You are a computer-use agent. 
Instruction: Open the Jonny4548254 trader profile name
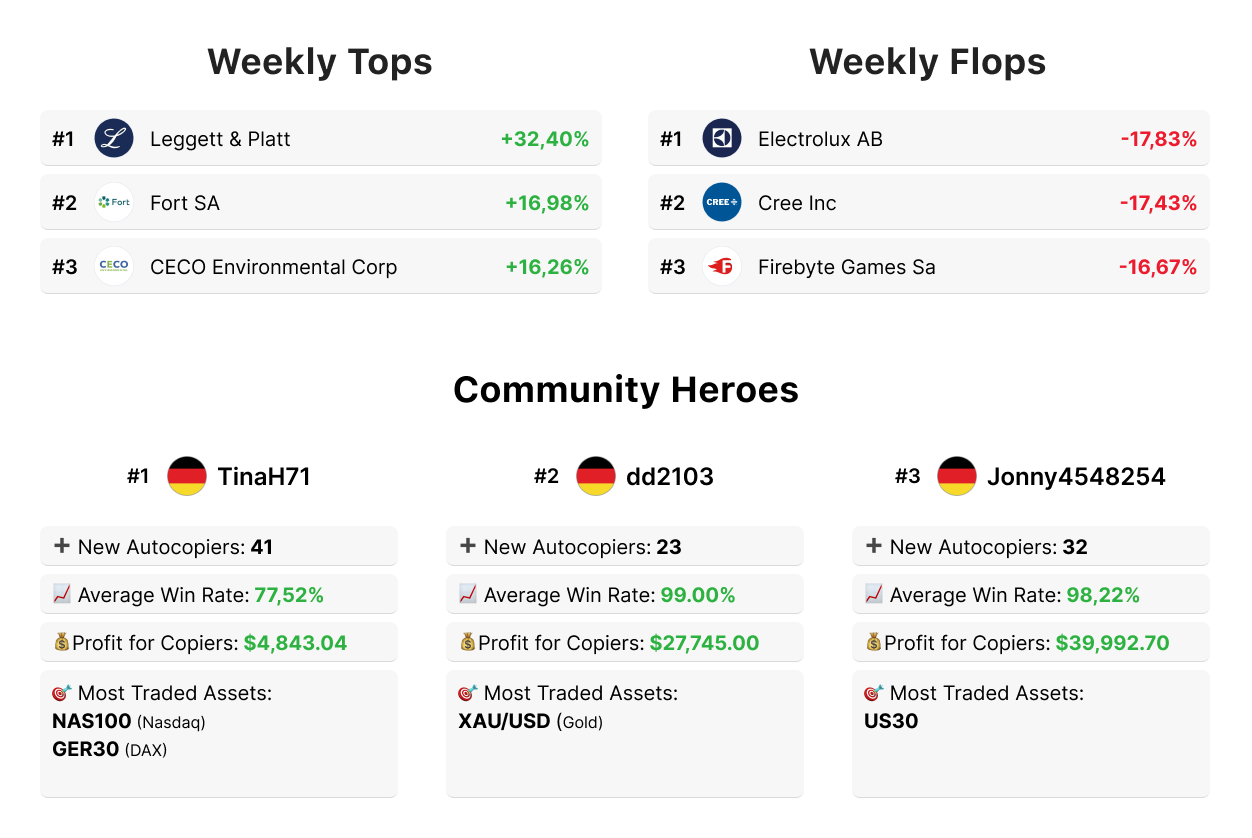click(x=1076, y=477)
